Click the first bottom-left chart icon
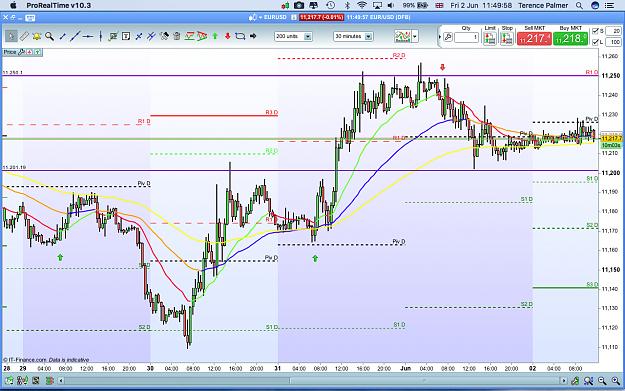625x391 pixels. pos(9,381)
